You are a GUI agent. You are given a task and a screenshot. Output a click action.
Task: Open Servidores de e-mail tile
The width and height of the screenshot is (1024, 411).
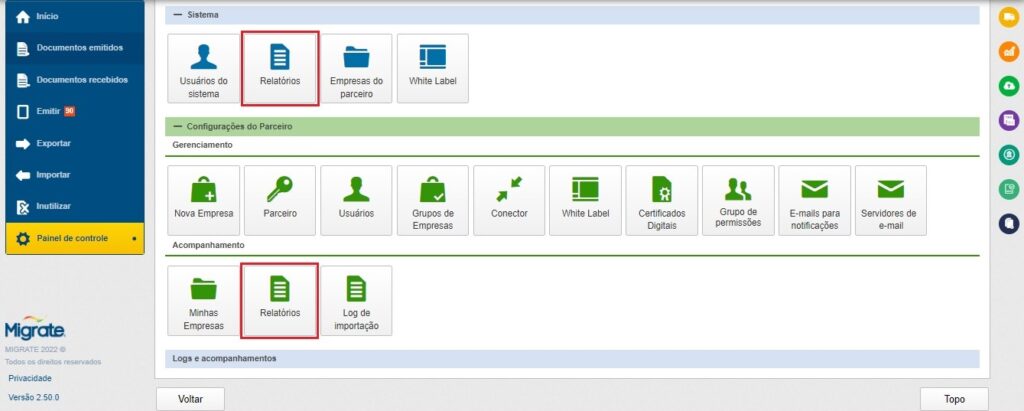pyautogui.click(x=890, y=200)
